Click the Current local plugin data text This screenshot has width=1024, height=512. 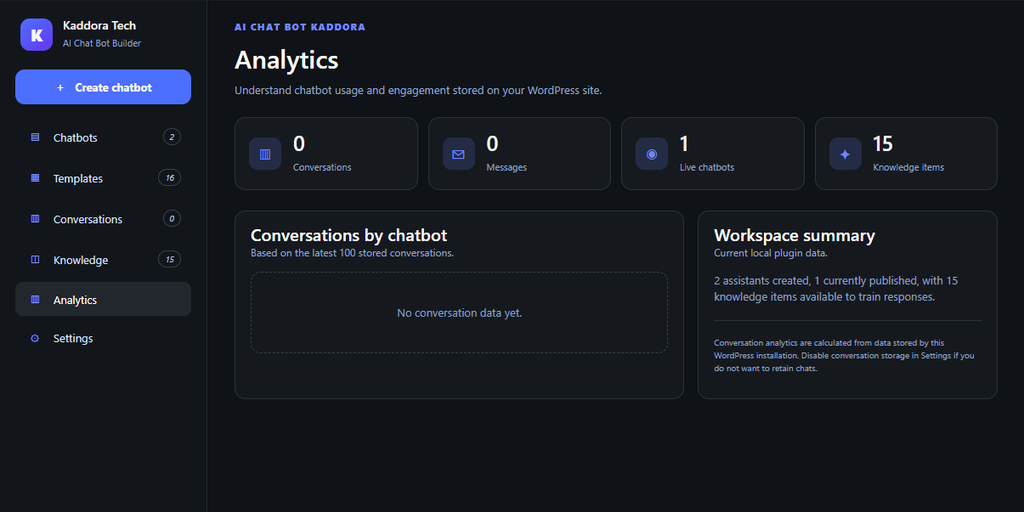[771, 253]
